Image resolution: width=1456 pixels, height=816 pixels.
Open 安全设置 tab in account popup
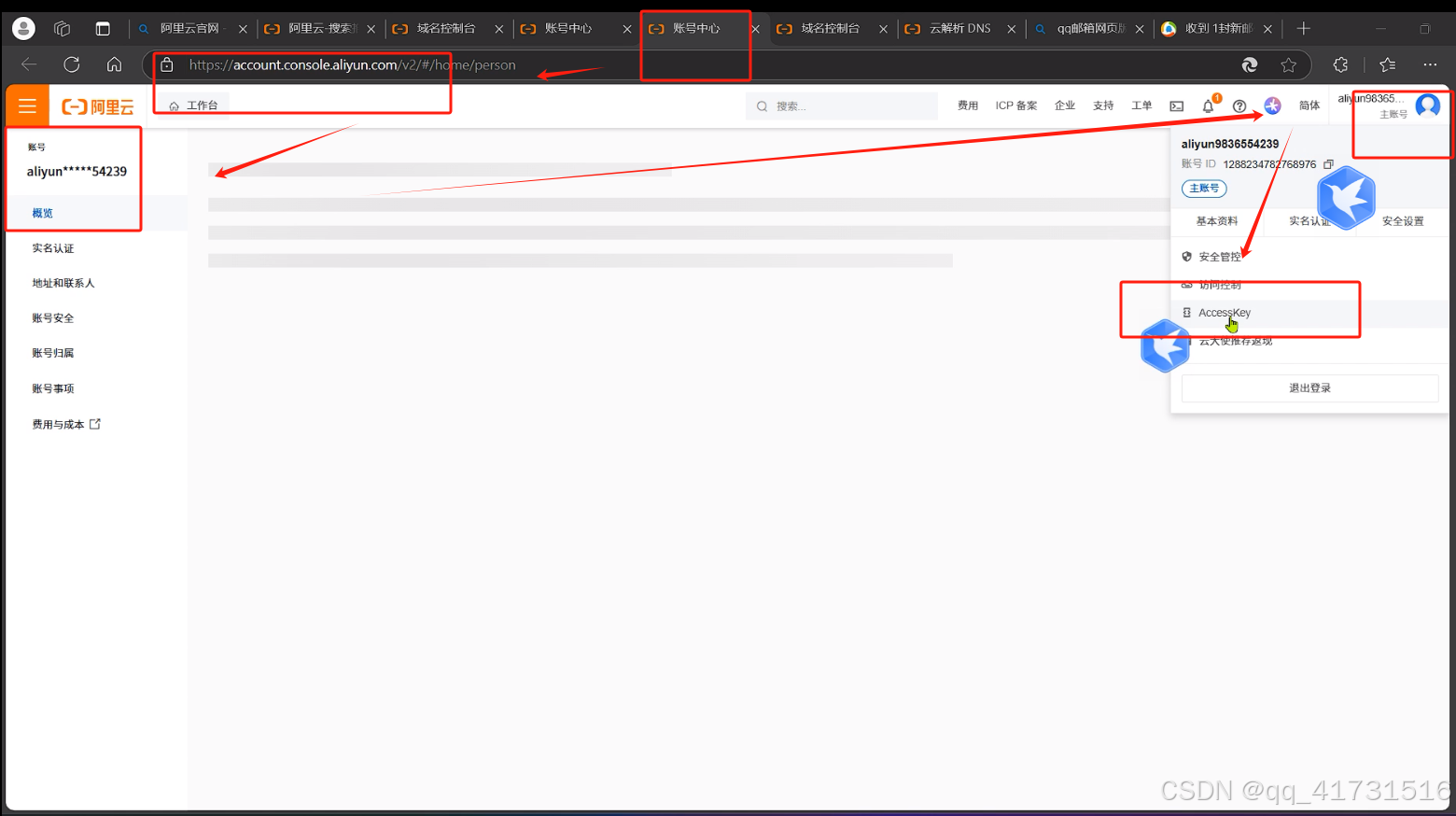click(1403, 221)
